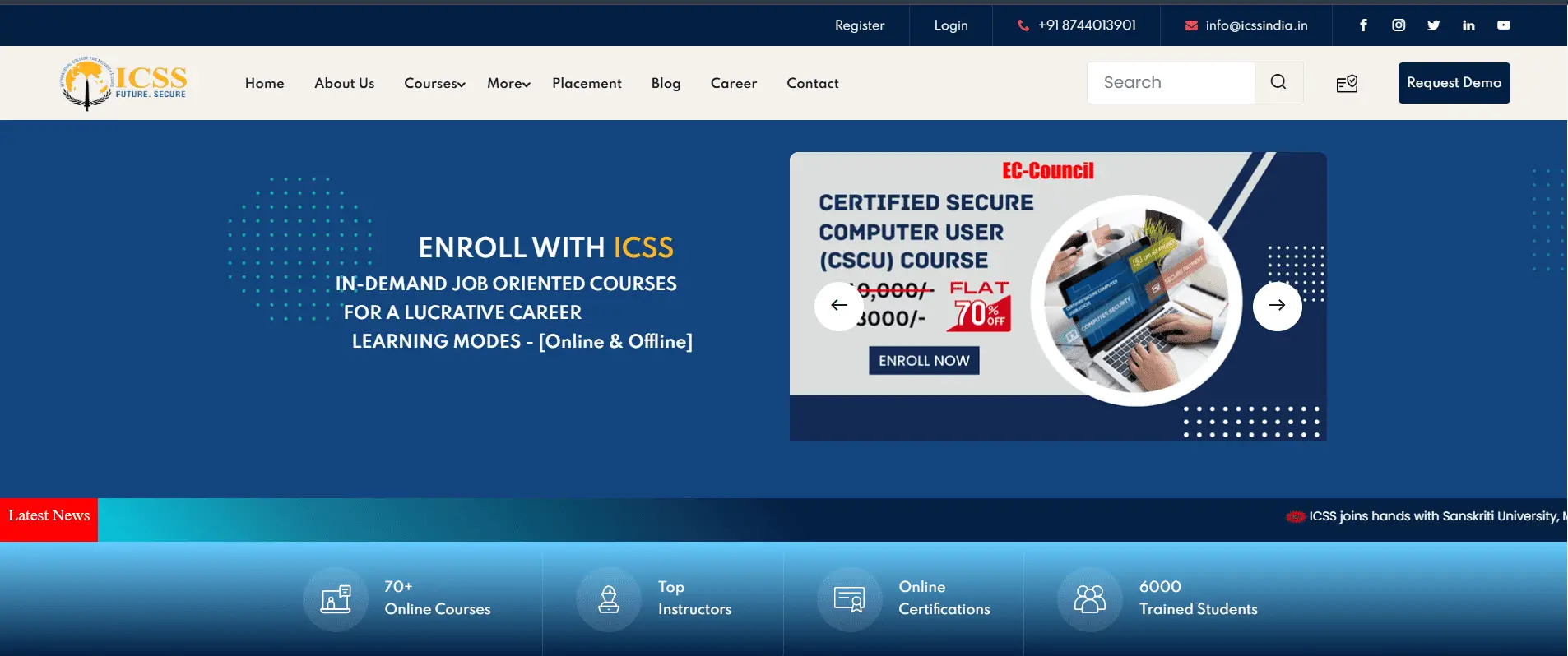1568x656 pixels.
Task: Open the Facebook social icon
Action: [1363, 25]
